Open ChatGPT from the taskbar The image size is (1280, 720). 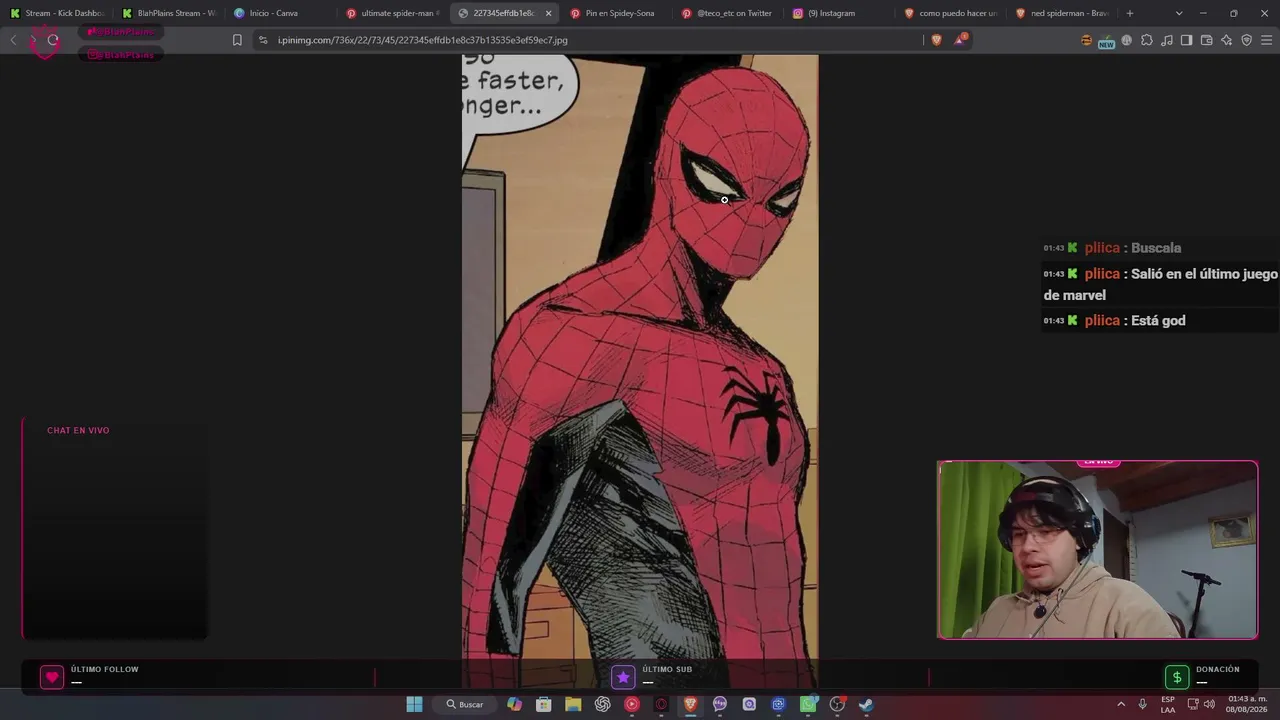tap(602, 704)
